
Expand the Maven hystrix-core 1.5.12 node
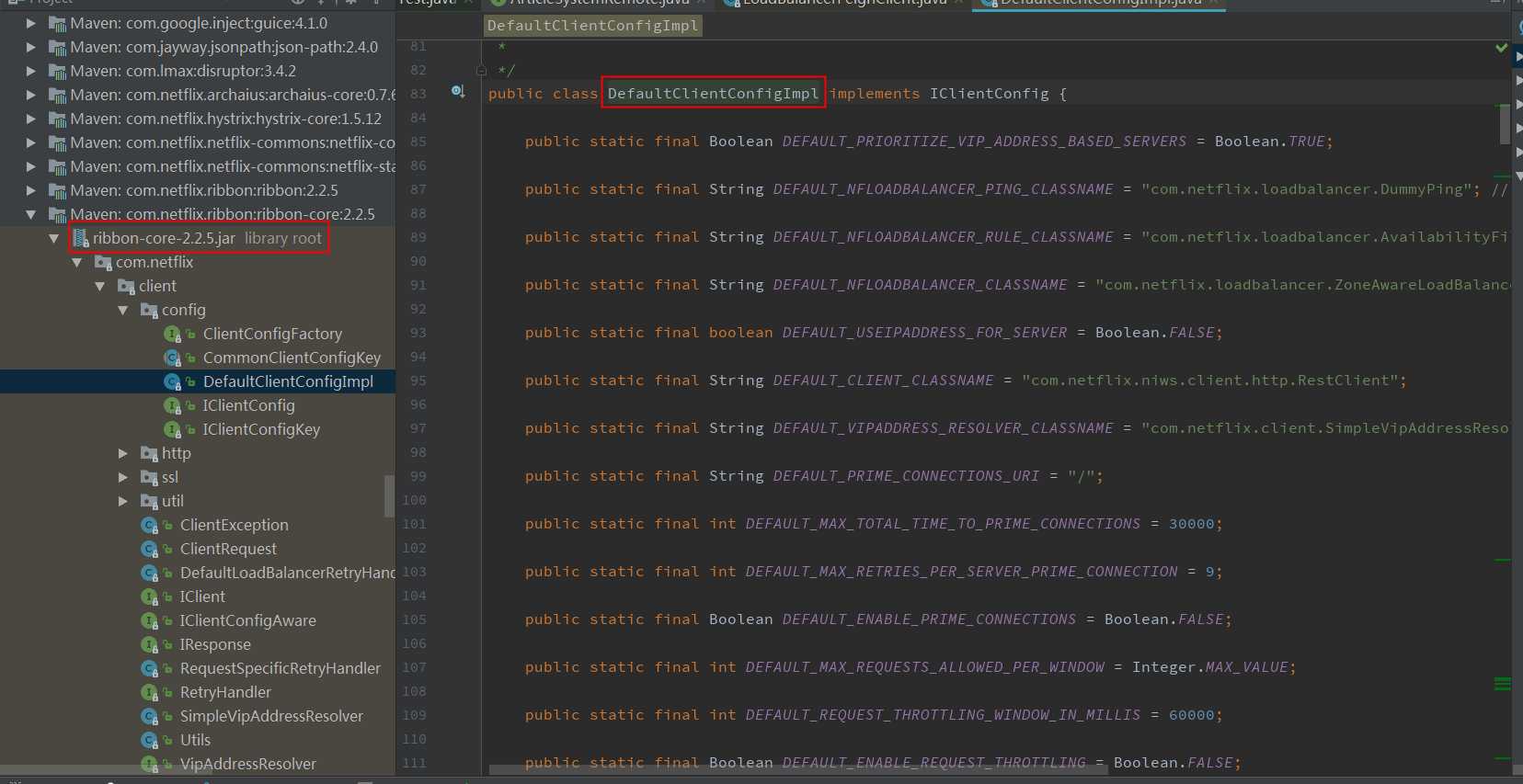coord(31,119)
